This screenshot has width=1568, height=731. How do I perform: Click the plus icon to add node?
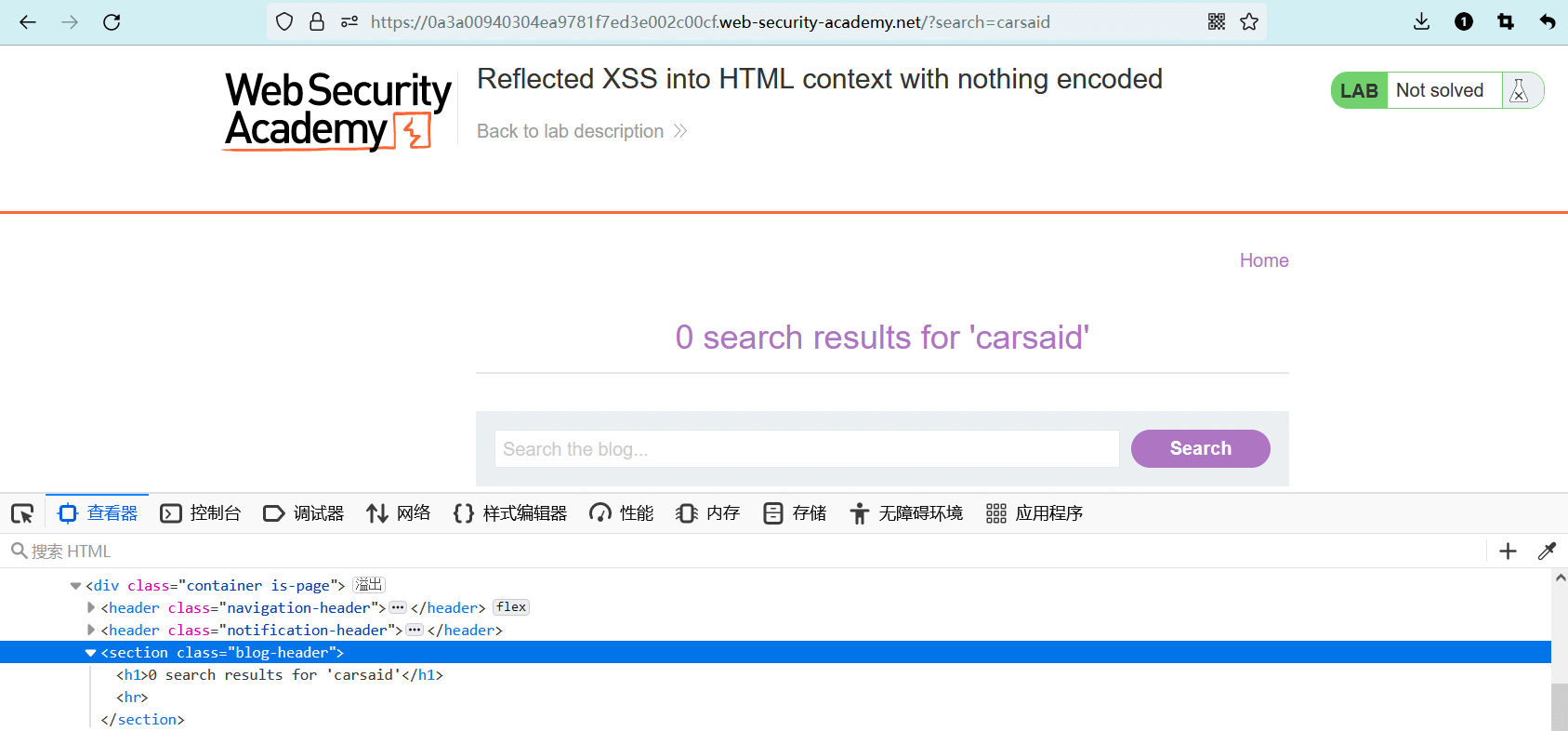pyautogui.click(x=1508, y=552)
